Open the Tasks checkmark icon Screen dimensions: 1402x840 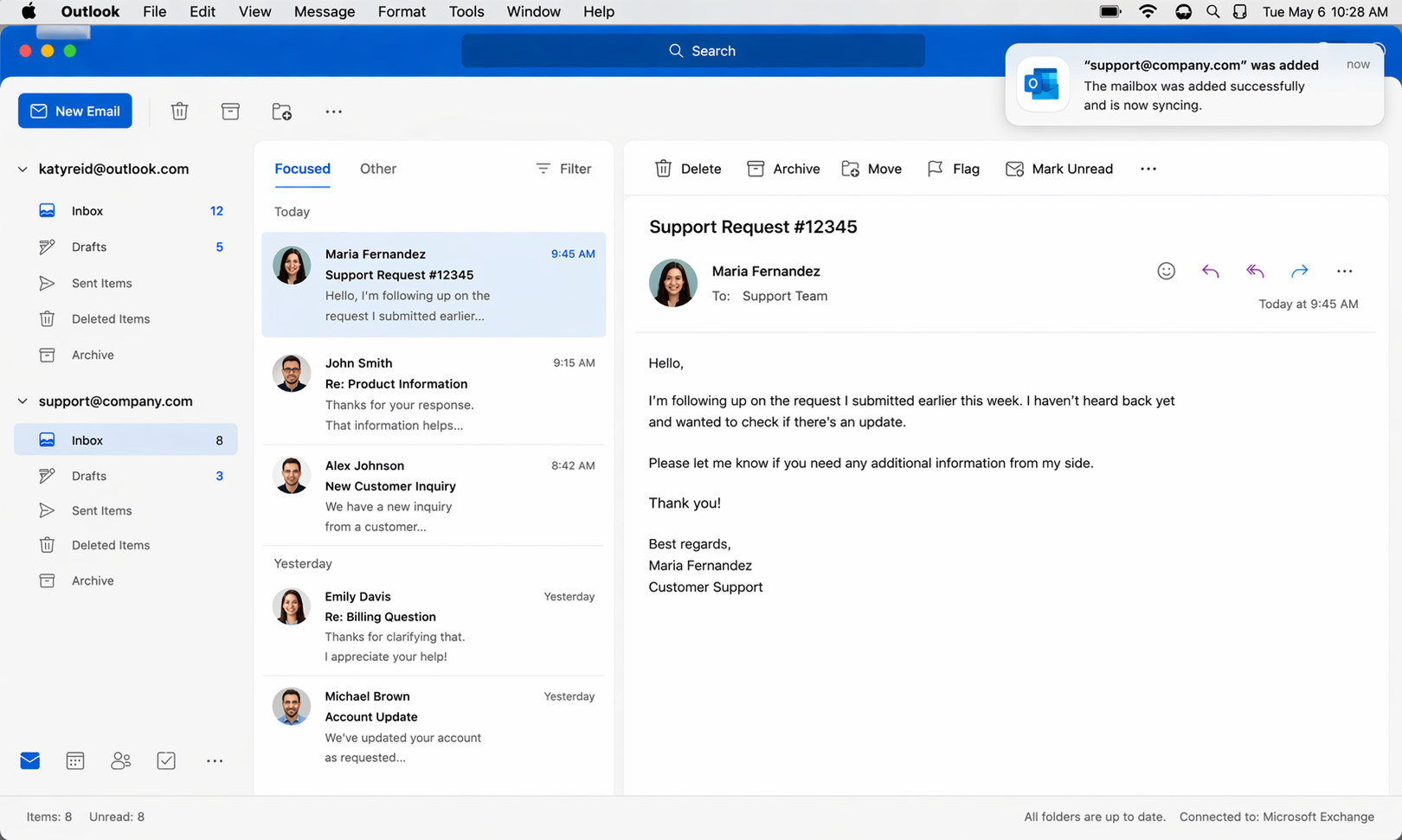click(x=166, y=760)
